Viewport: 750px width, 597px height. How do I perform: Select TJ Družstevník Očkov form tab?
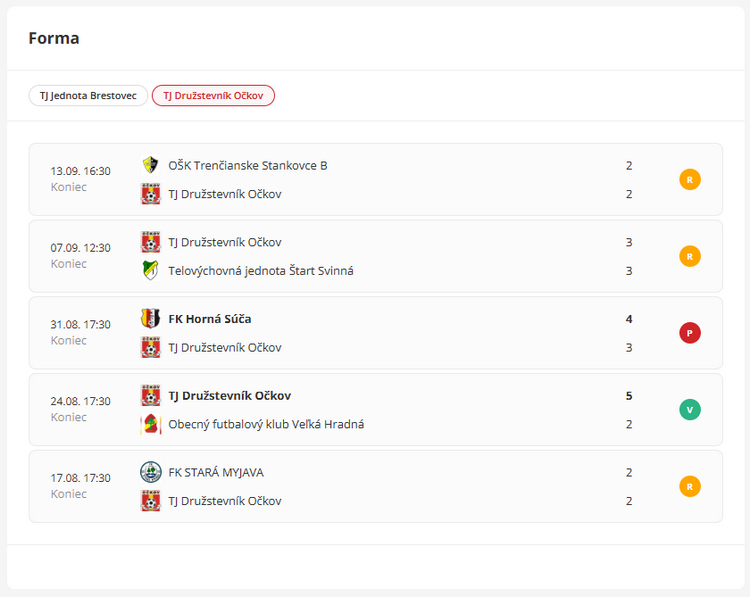point(213,96)
